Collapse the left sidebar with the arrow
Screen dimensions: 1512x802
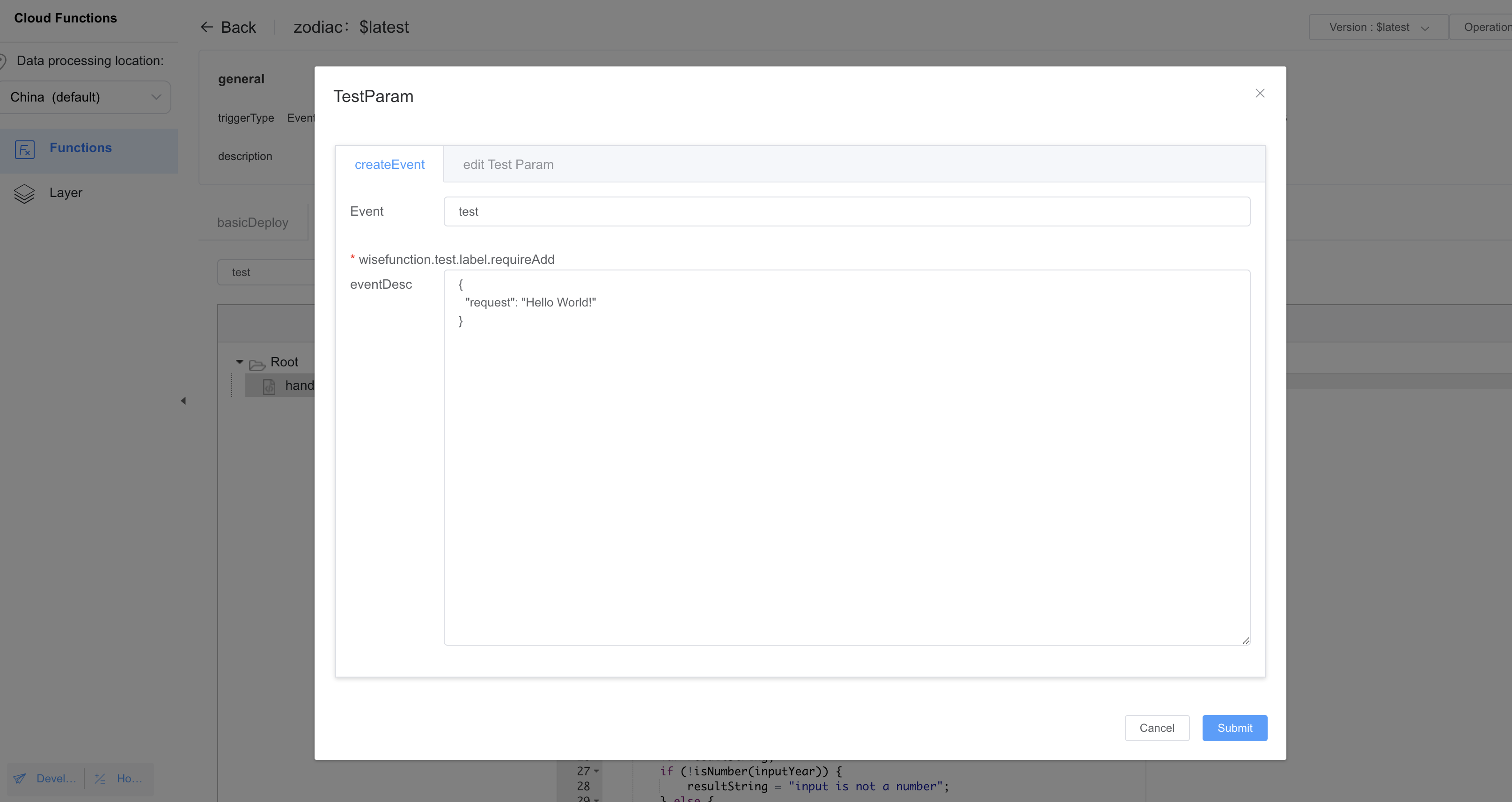point(183,401)
